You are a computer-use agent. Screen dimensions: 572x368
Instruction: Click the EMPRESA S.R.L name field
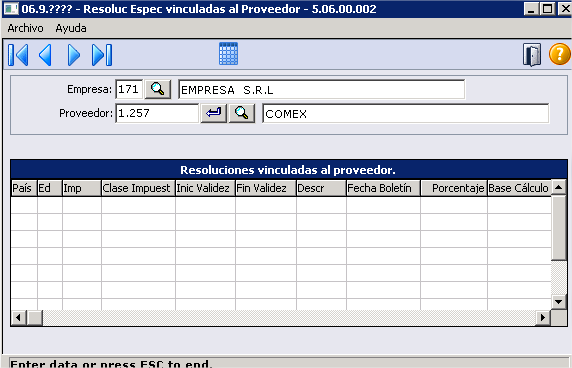point(321,89)
